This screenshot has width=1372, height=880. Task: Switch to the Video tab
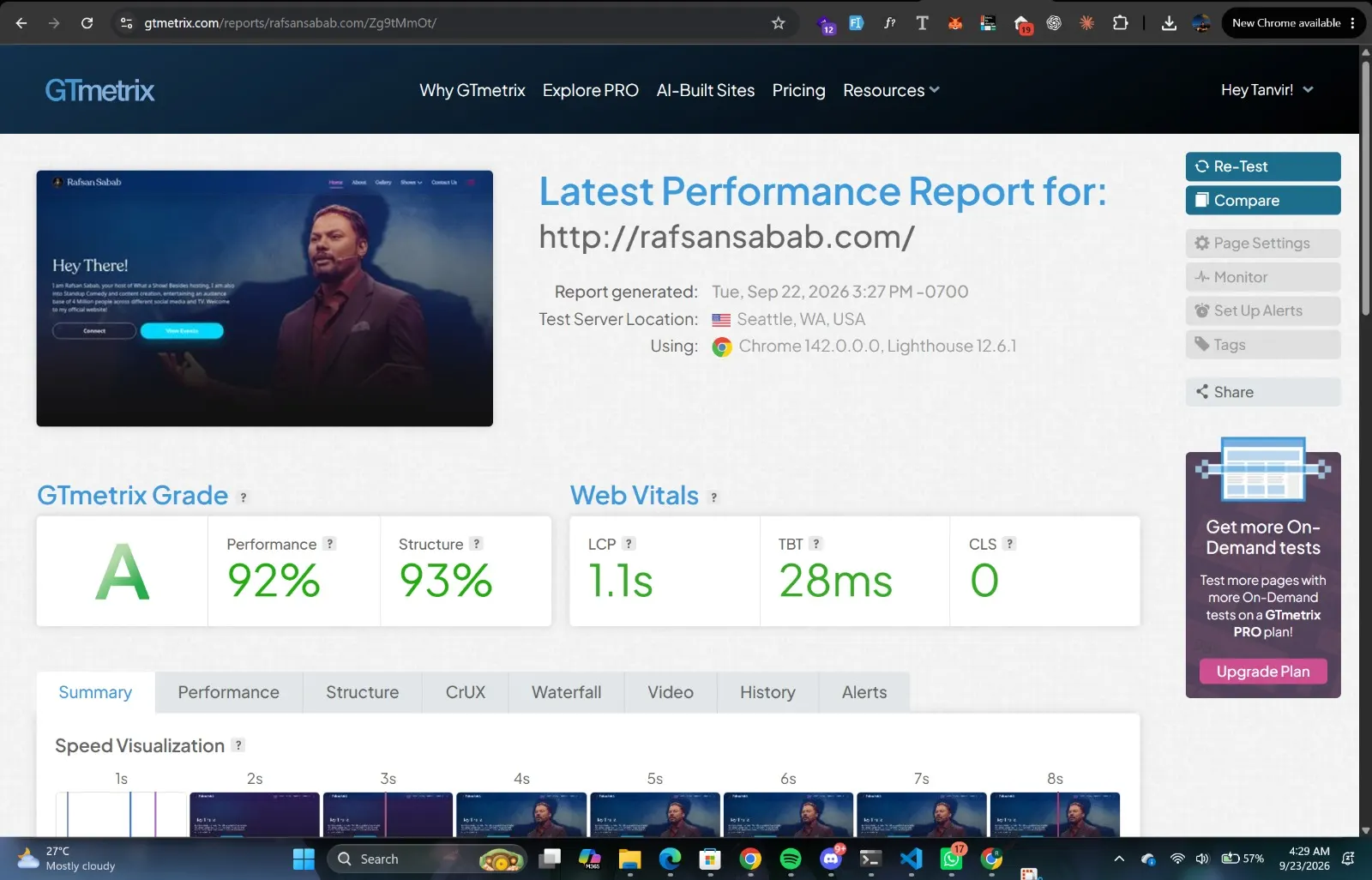pyautogui.click(x=671, y=692)
